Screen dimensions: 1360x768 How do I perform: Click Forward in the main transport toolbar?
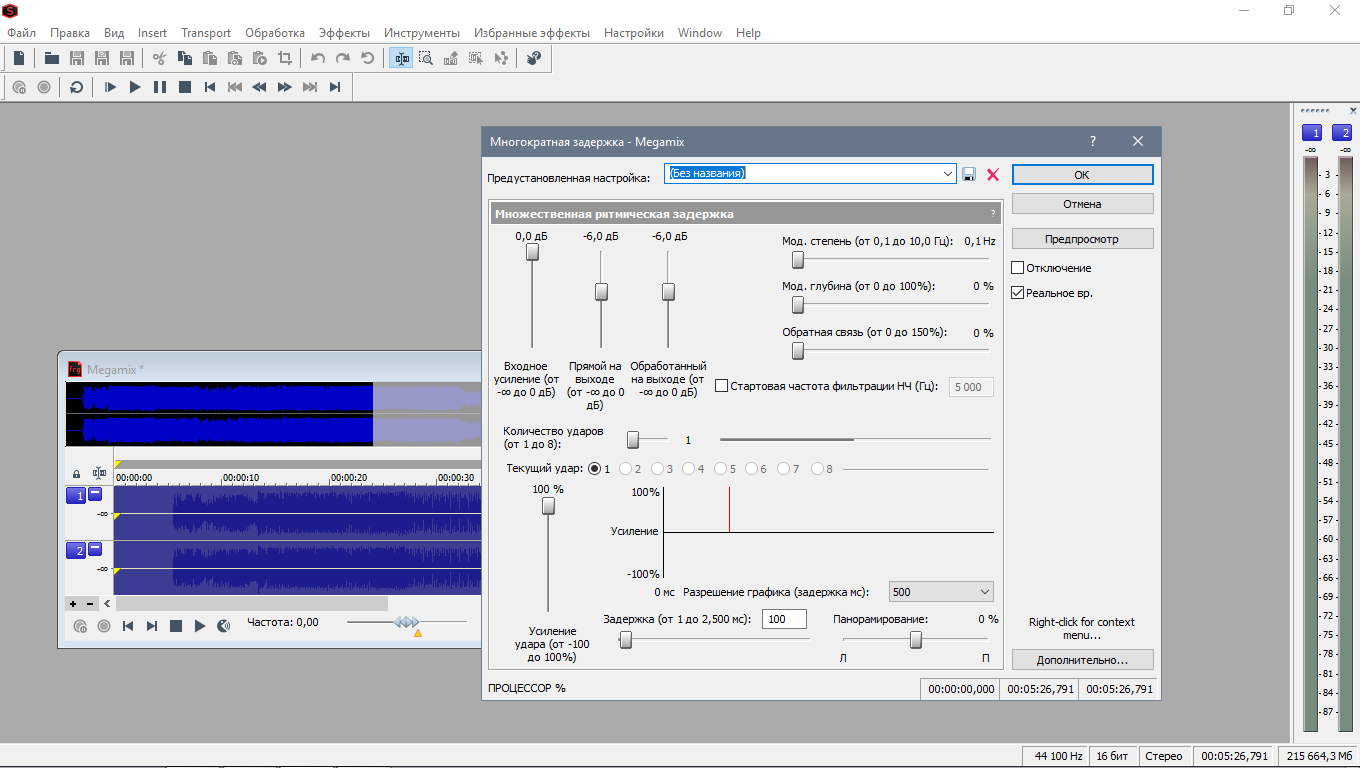285,87
